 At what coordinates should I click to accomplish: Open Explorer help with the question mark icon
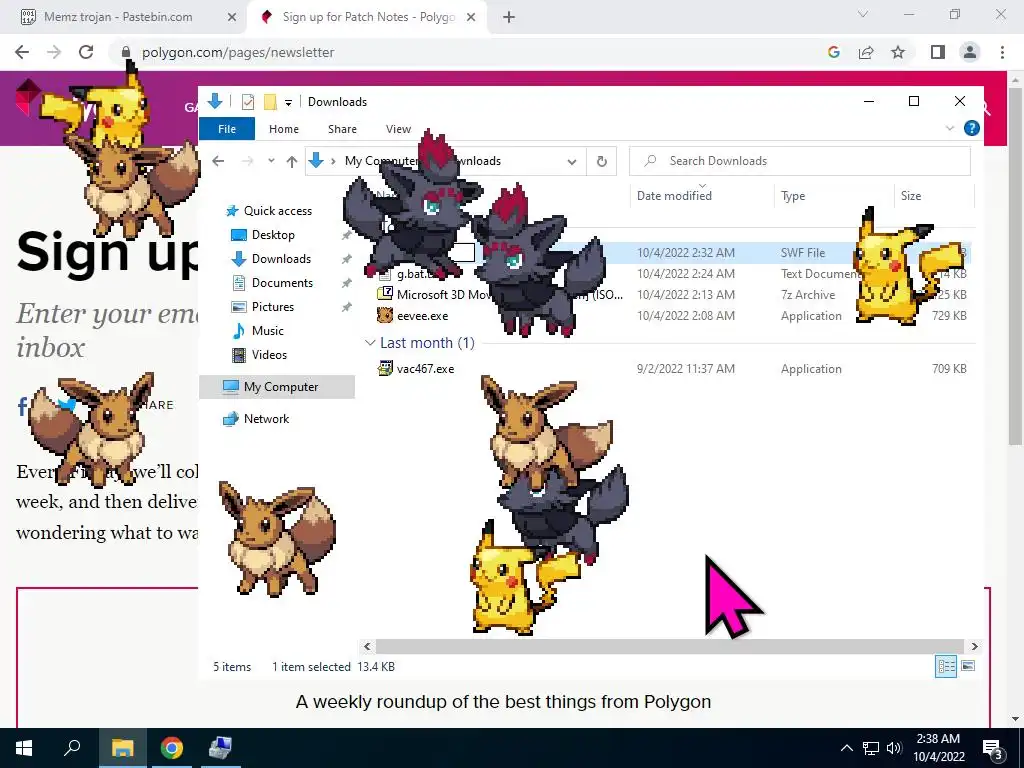[971, 129]
